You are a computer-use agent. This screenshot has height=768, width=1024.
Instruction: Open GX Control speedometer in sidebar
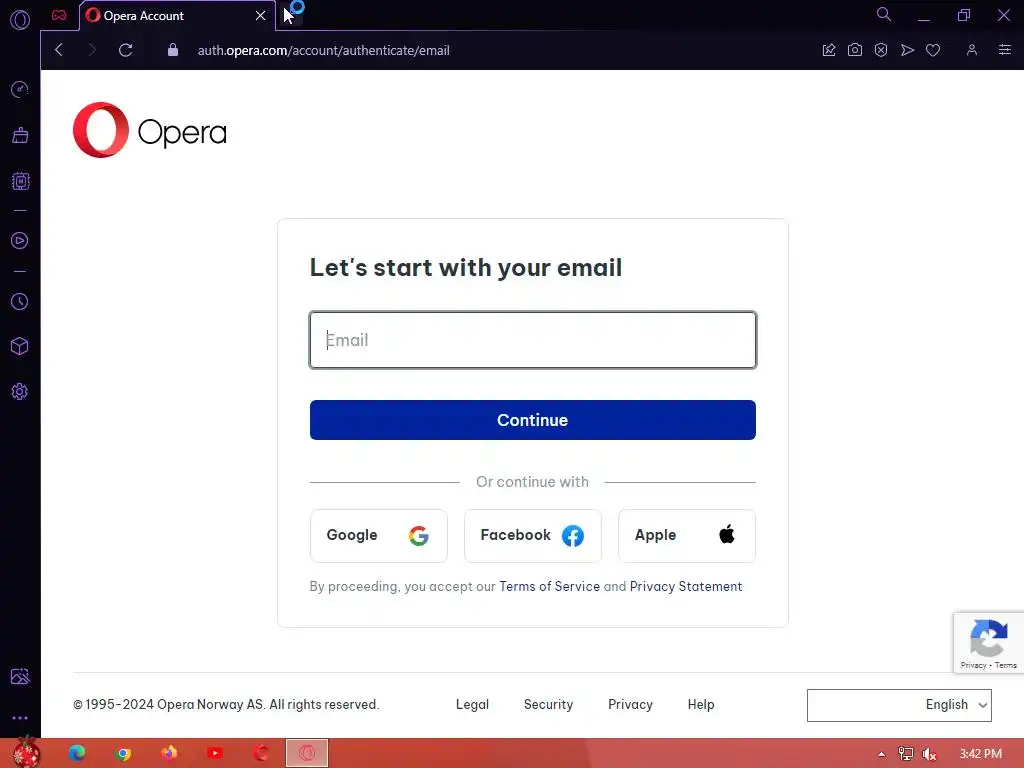tap(20, 89)
